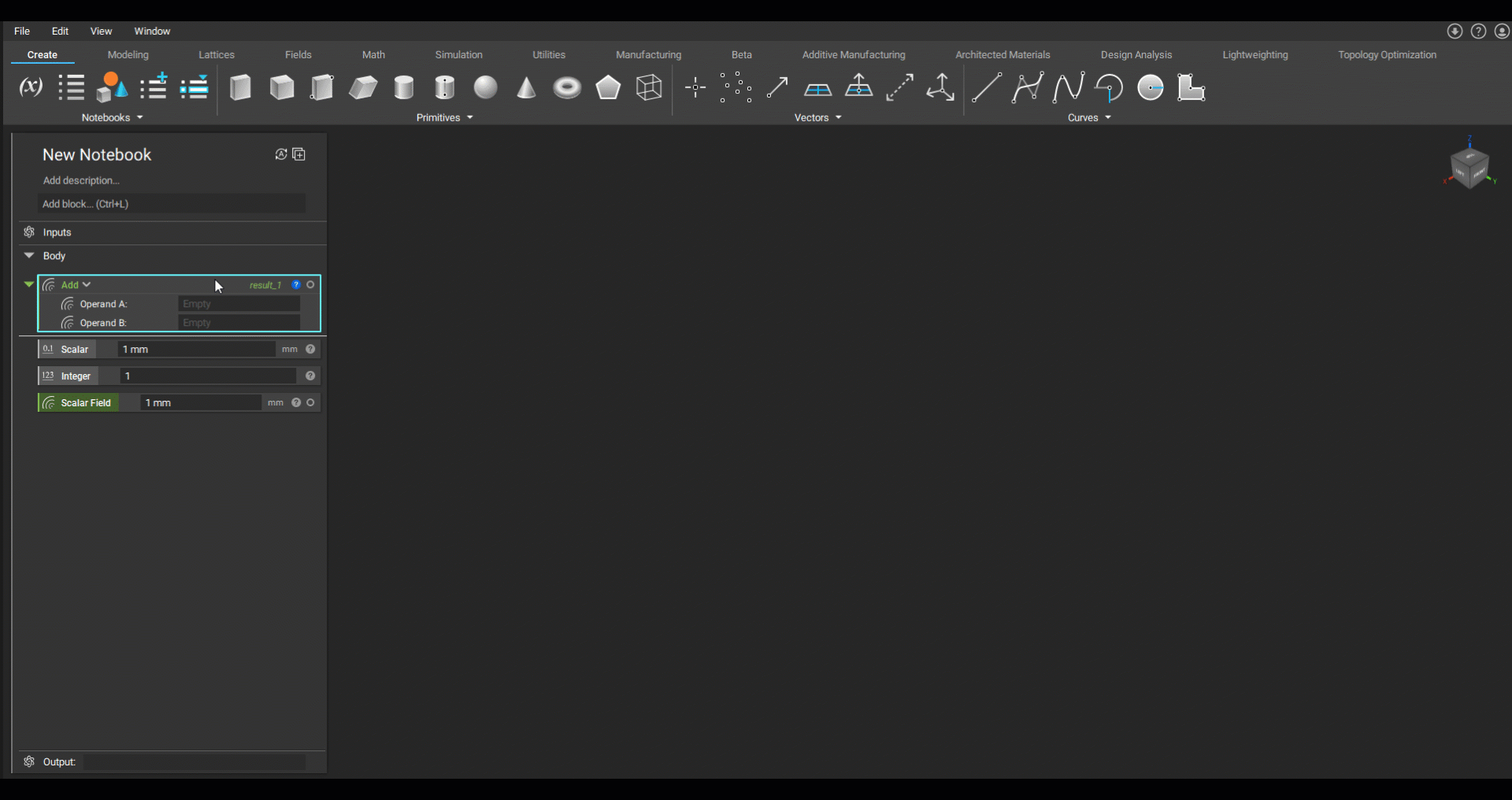Select the Bezier curve tool
1512x800 pixels.
click(1028, 87)
